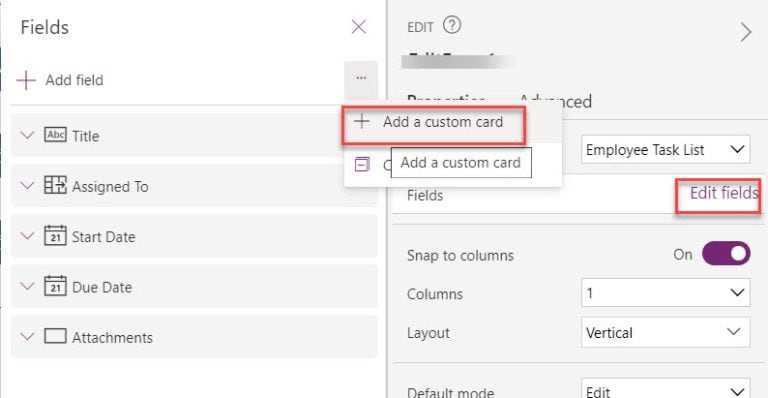Click the help question mark next to EDIT
The height and width of the screenshot is (398, 768).
tap(452, 25)
